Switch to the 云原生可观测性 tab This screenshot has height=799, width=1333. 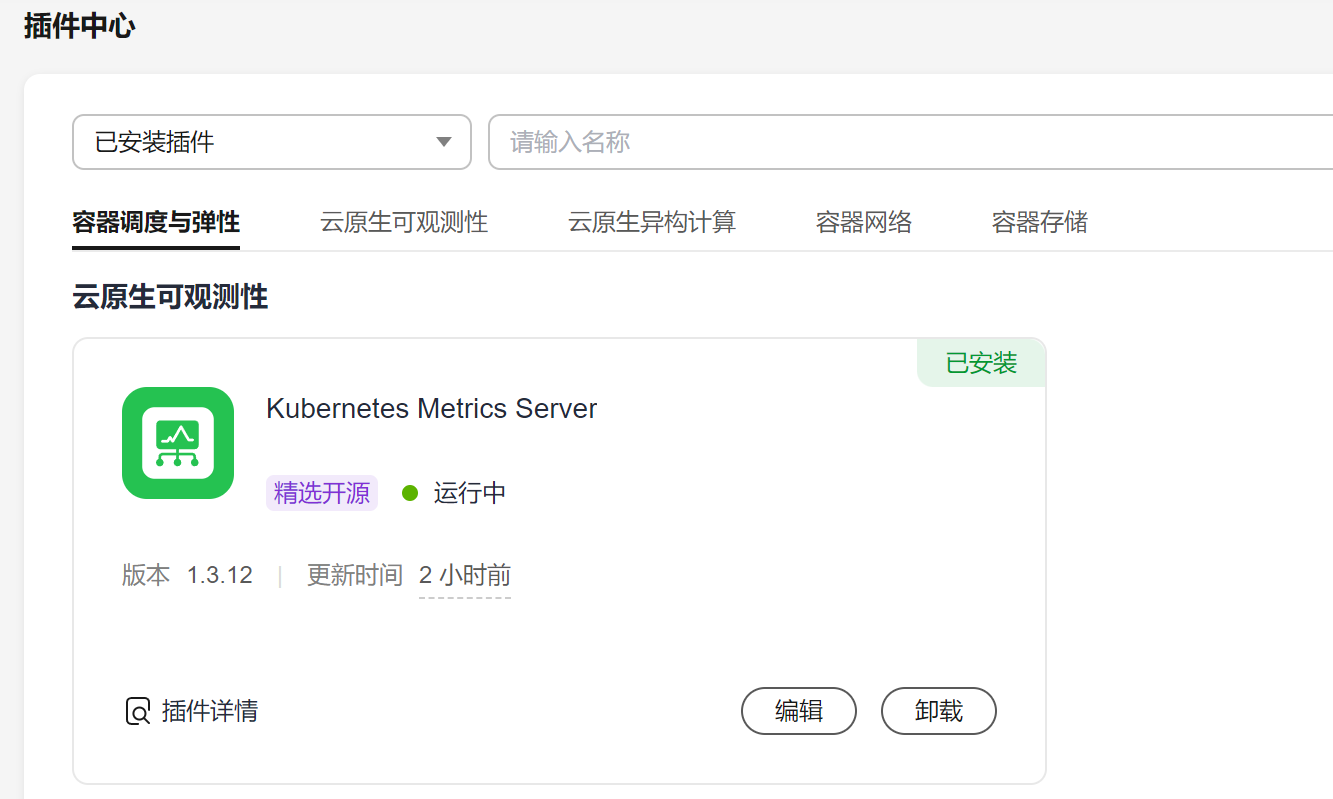[404, 222]
